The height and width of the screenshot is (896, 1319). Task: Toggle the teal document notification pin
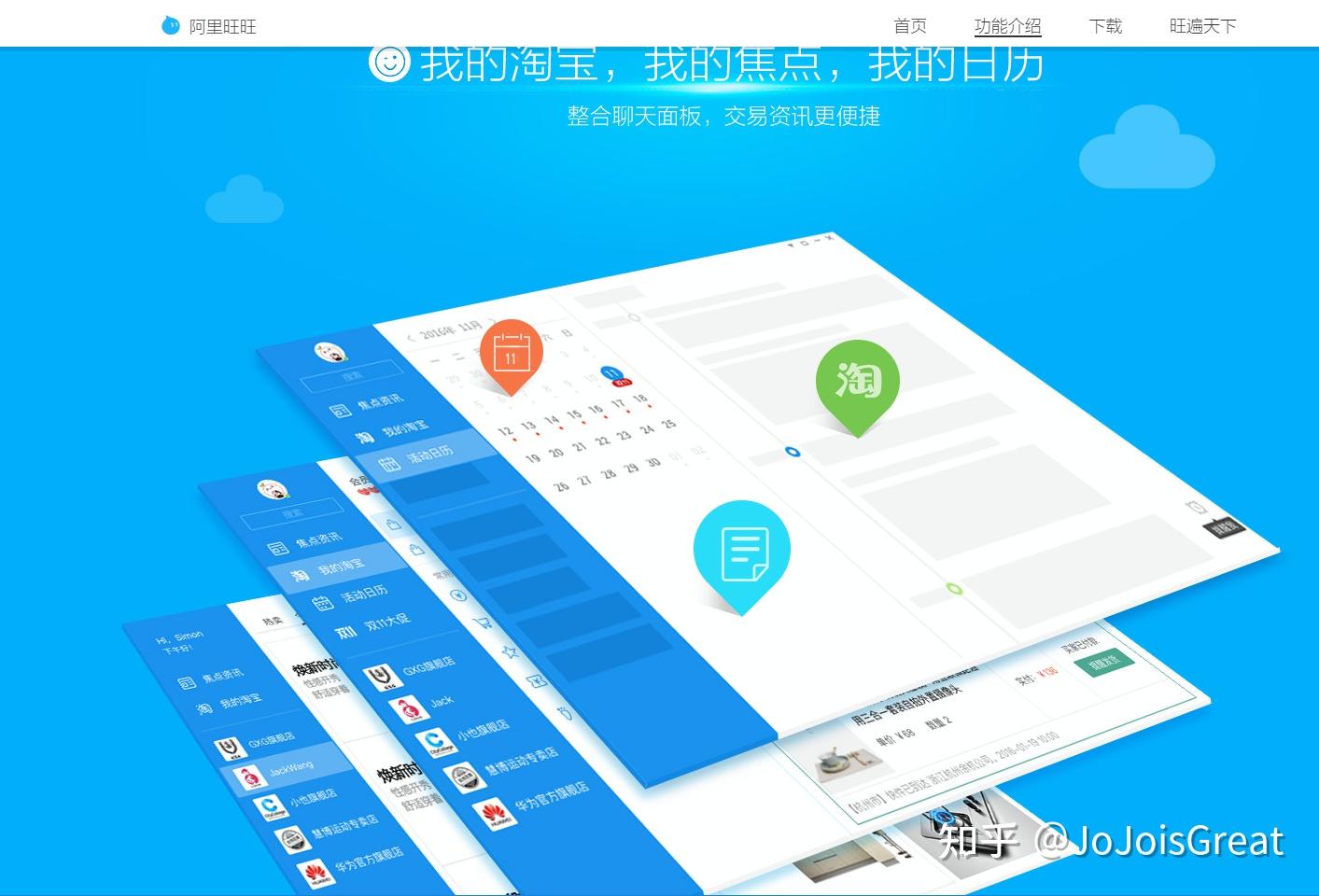point(742,549)
